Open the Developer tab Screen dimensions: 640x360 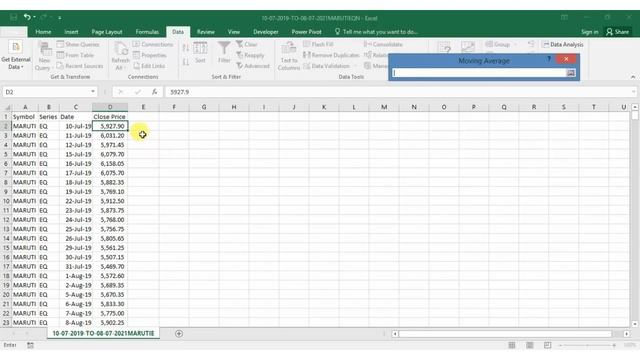pyautogui.click(x=266, y=32)
